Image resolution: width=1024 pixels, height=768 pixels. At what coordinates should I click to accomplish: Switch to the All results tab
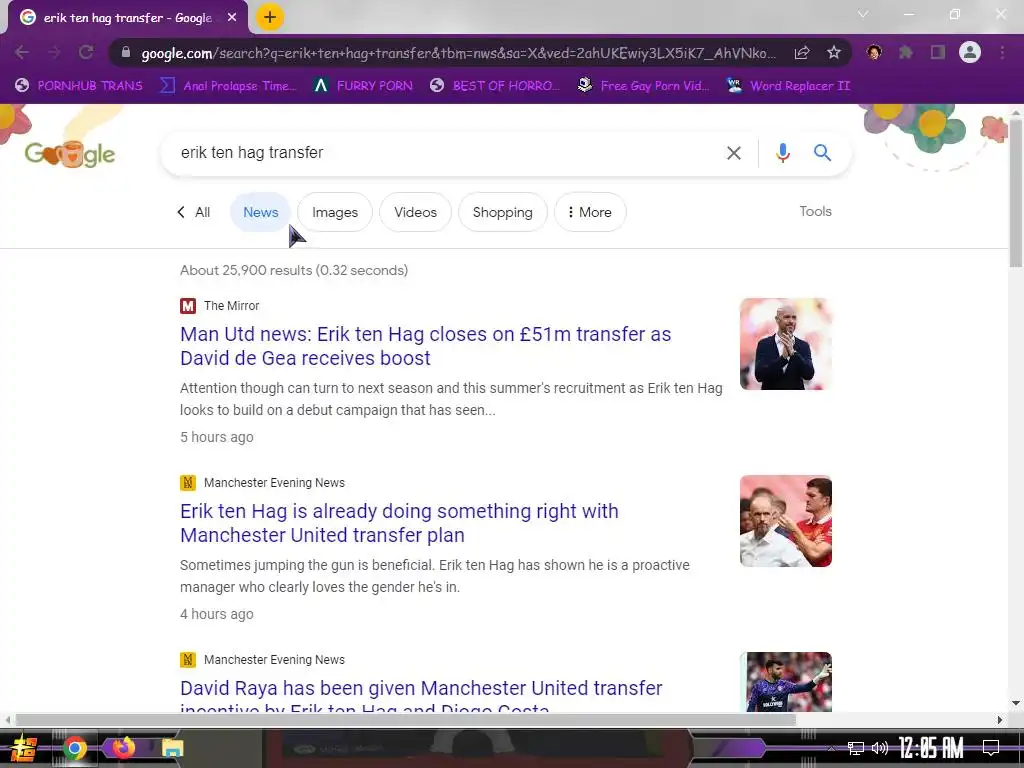pos(195,212)
